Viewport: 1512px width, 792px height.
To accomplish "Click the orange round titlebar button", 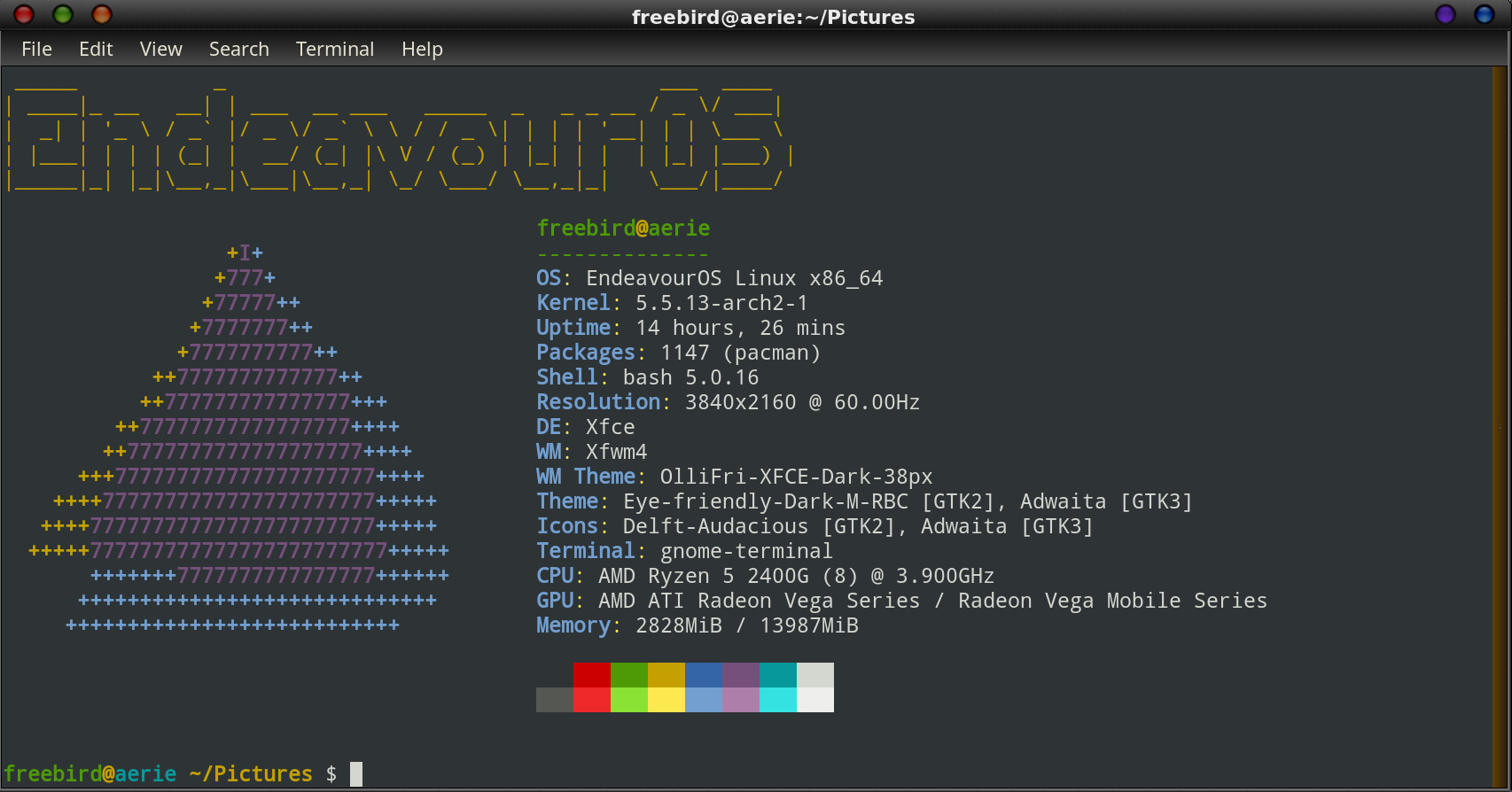I will (x=102, y=14).
